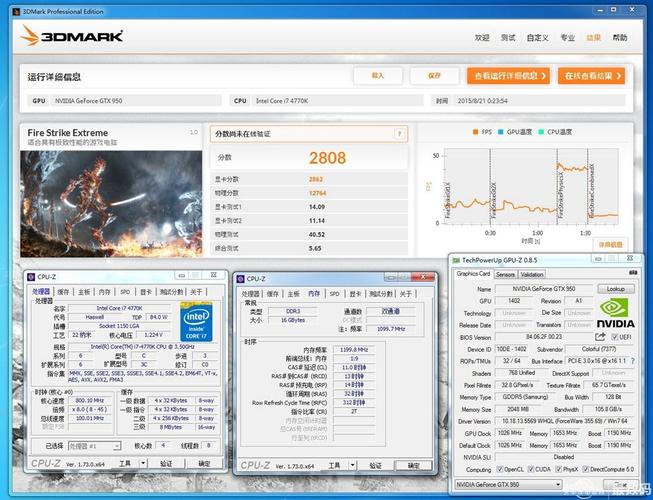Open the processor selection dropdown (处理器 #1)
The height and width of the screenshot is (500, 653).
95,446
